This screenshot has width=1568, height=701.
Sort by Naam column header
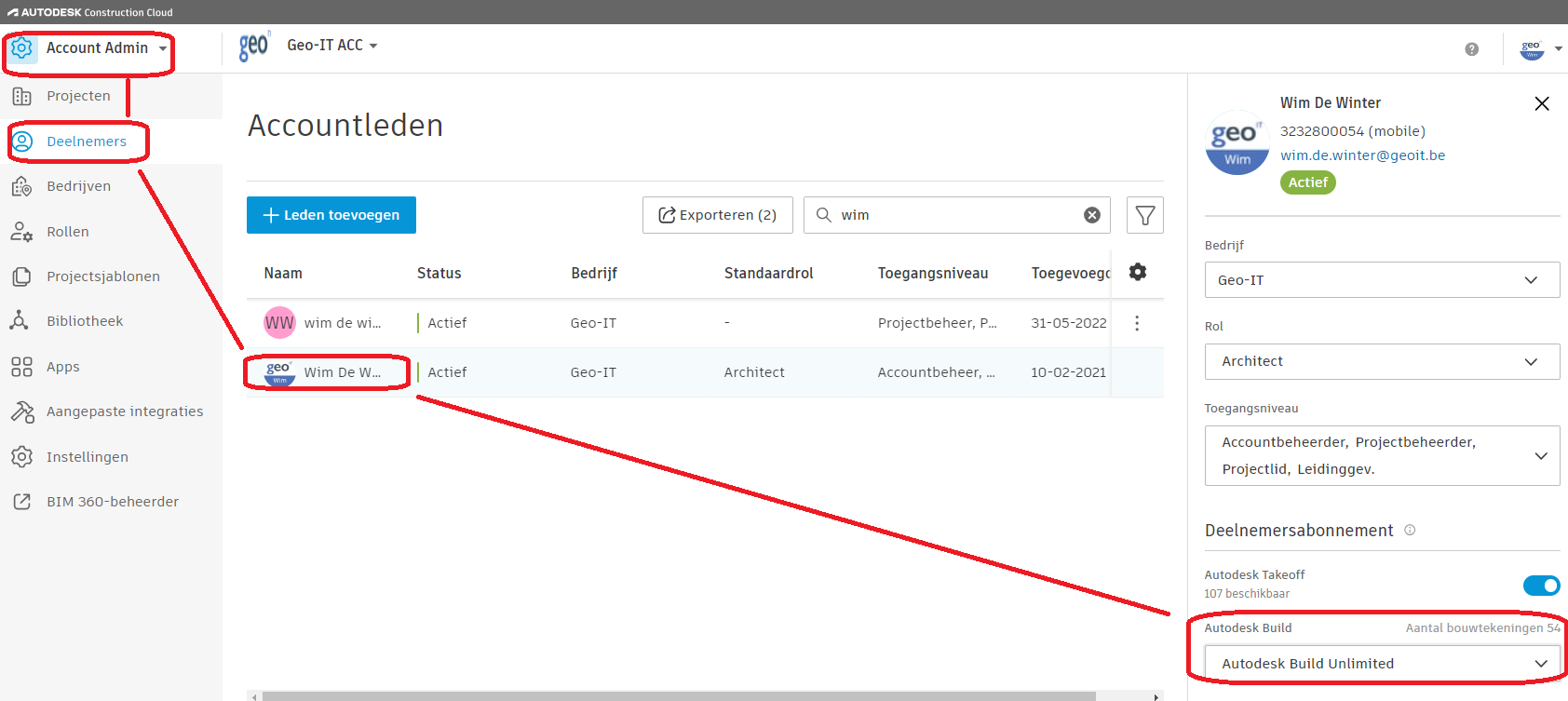283,274
